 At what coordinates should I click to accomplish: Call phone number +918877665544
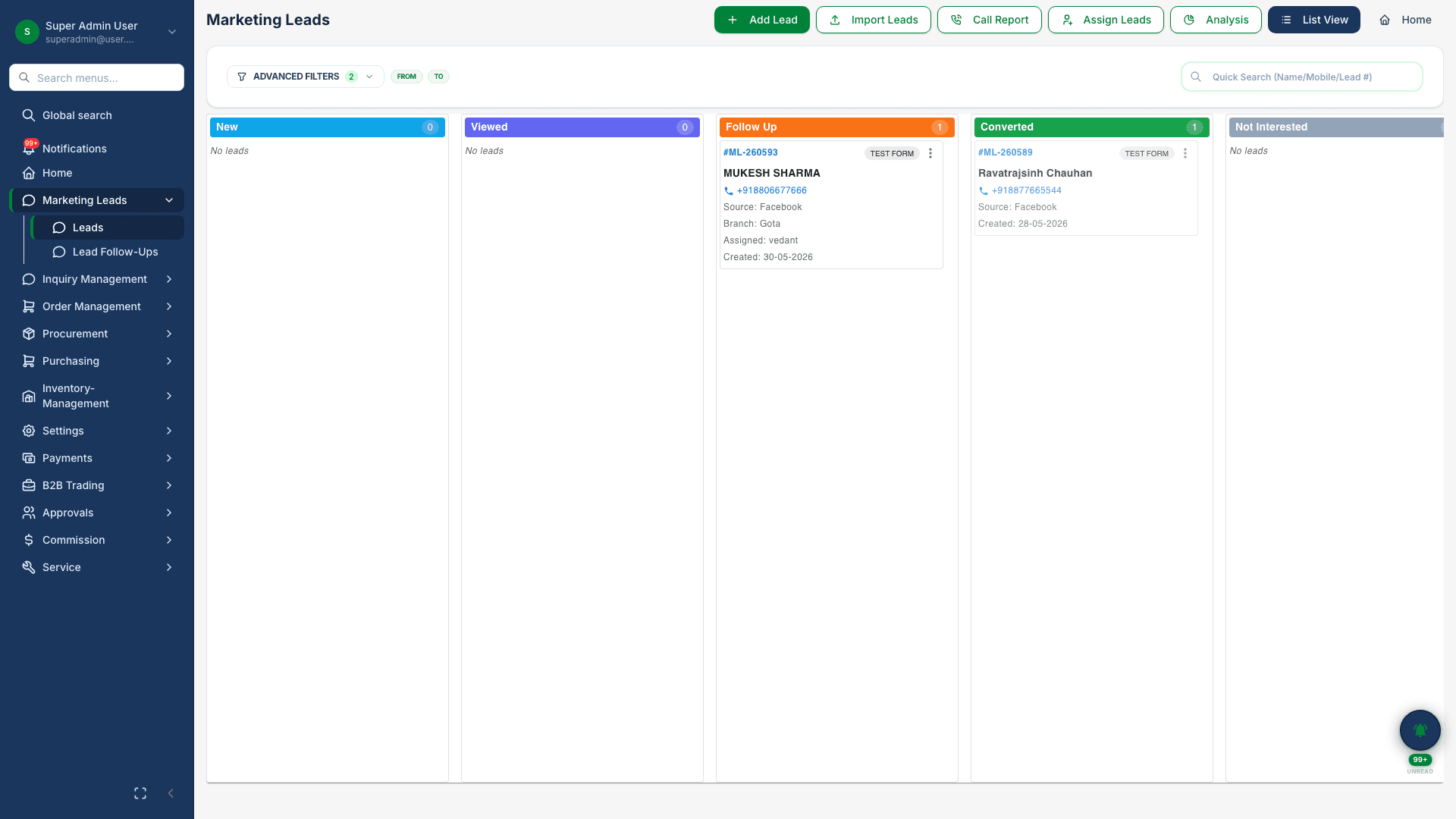click(x=1026, y=190)
